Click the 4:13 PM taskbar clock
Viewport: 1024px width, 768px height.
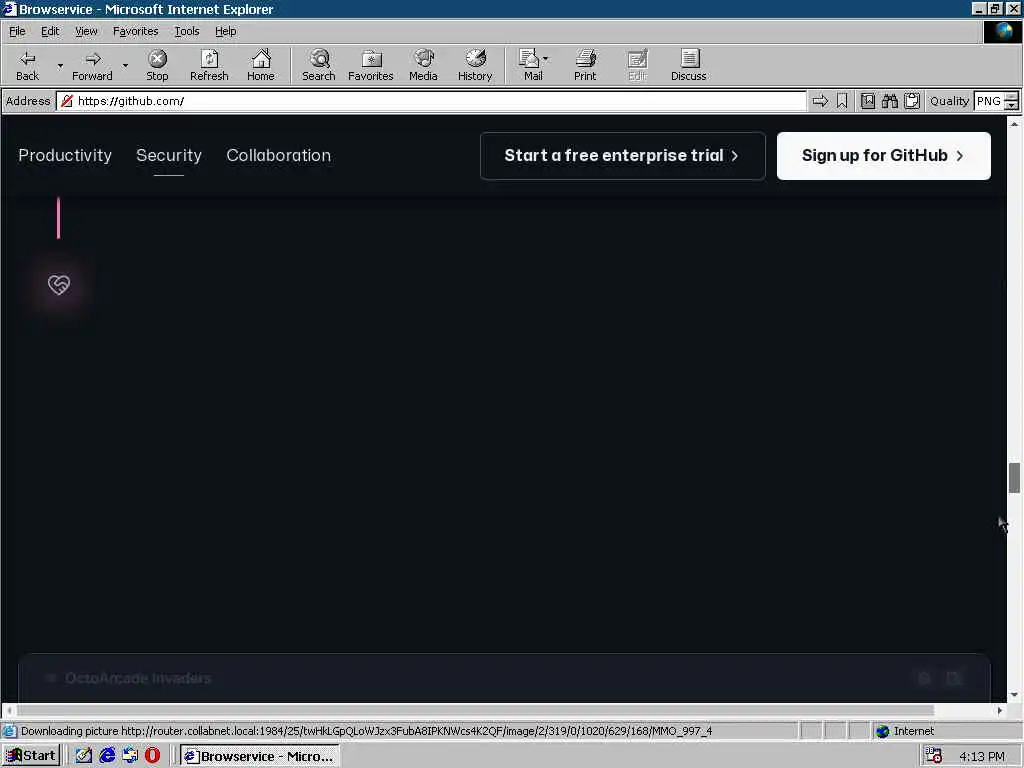pyautogui.click(x=982, y=756)
